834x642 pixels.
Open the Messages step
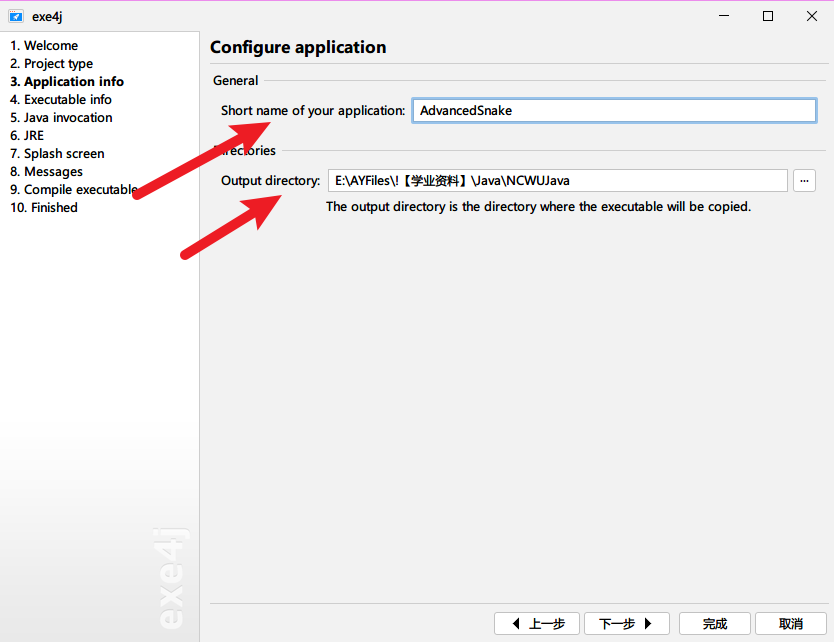pos(46,172)
